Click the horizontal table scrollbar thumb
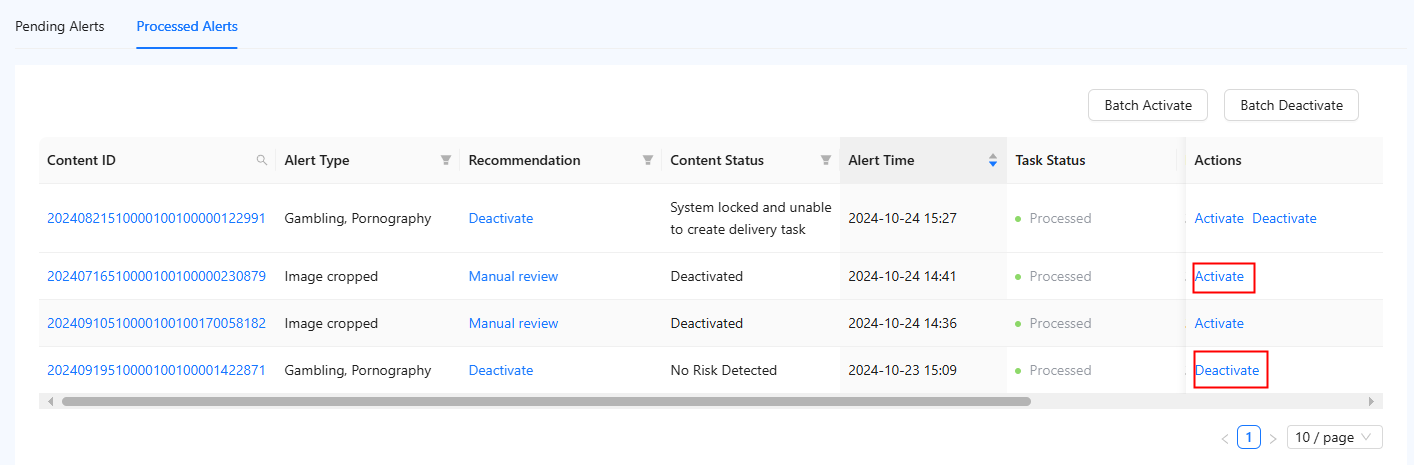The width and height of the screenshot is (1414, 465). [546, 401]
